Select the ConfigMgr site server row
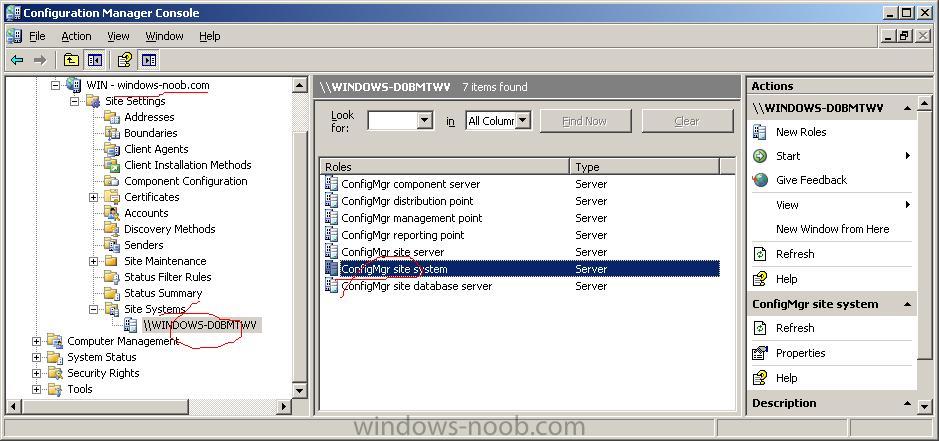This screenshot has height=441, width=939. 520,252
